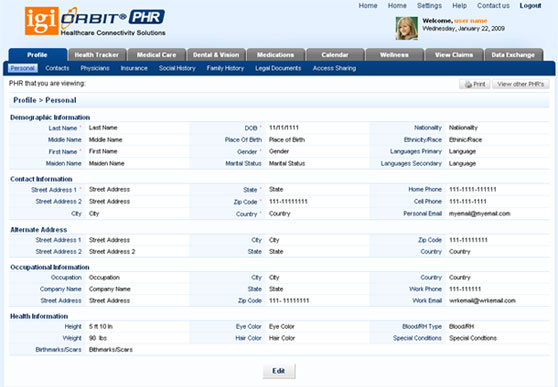This screenshot has height=387, width=558.
Task: Open the View Claims tab
Action: (454, 55)
